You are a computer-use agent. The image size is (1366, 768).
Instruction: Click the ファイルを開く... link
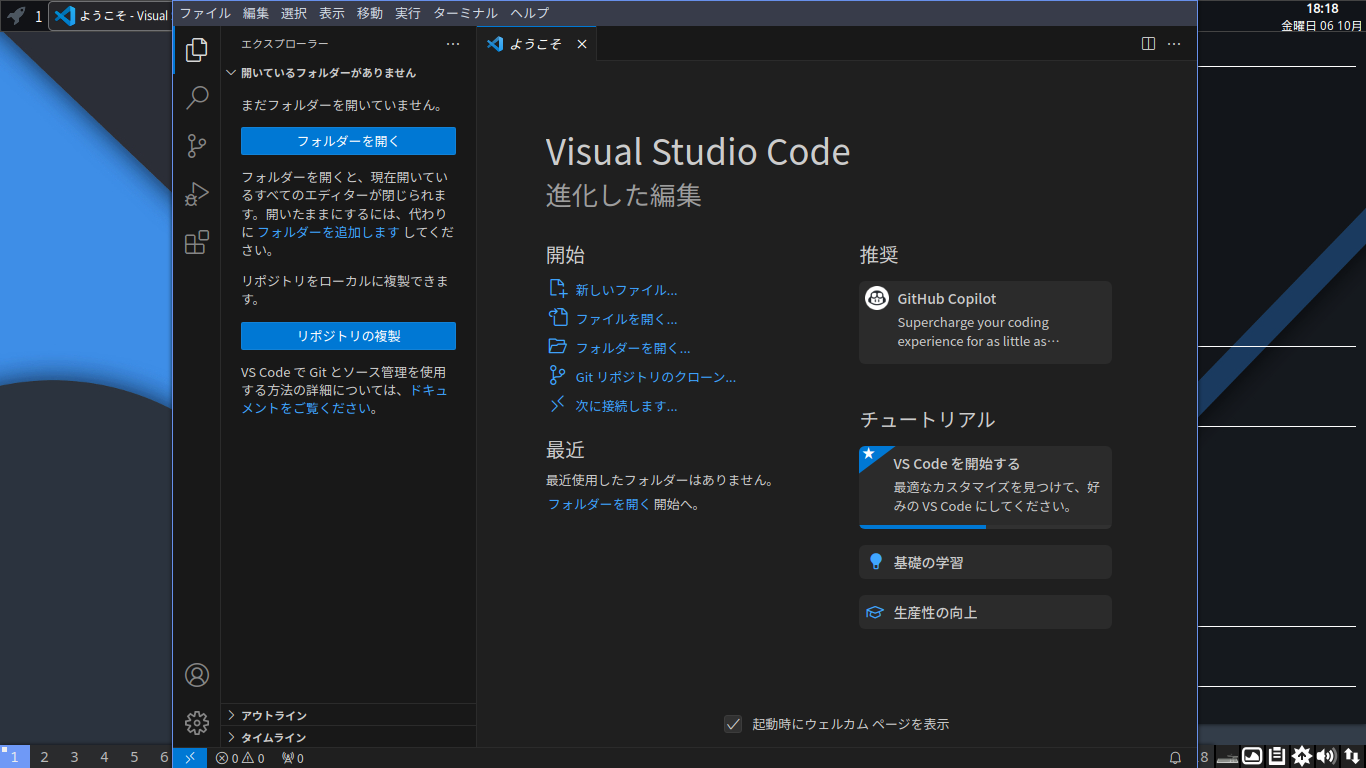(x=626, y=319)
